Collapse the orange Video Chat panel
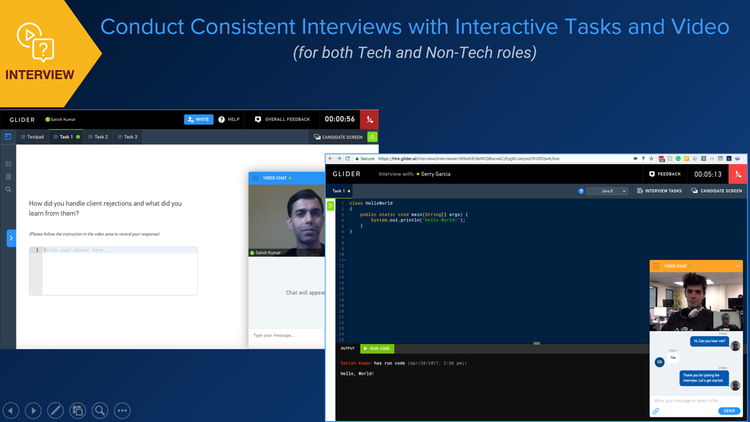Viewport: 750px width, 422px height. point(738,265)
